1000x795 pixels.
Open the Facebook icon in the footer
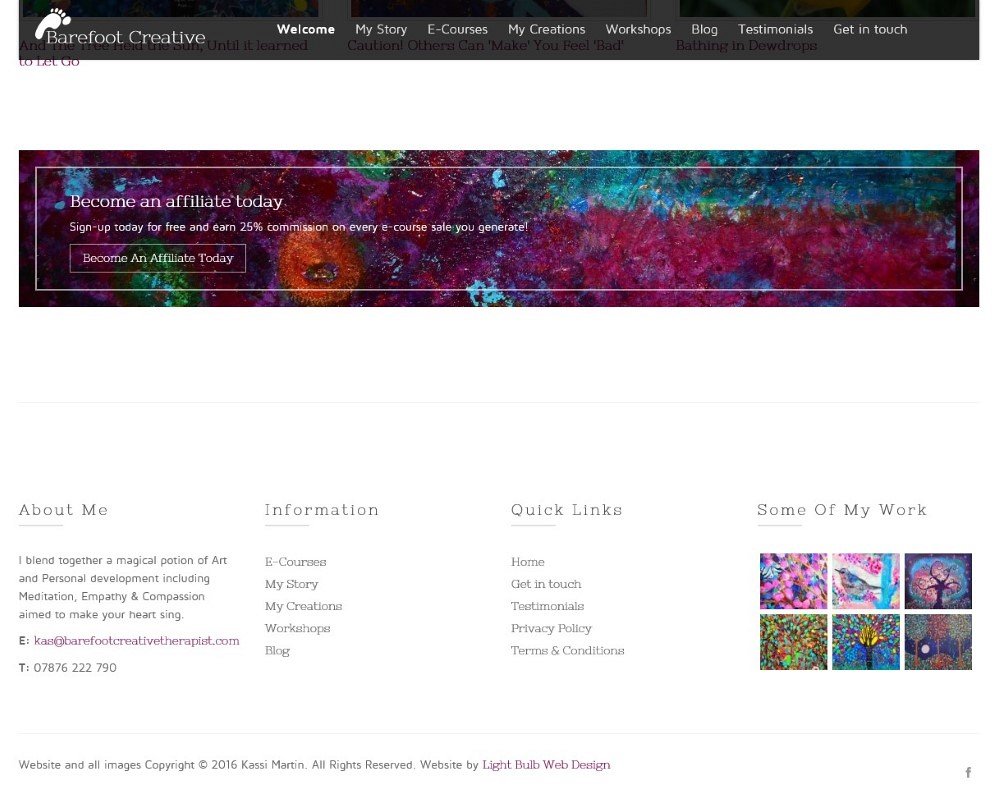tap(968, 772)
